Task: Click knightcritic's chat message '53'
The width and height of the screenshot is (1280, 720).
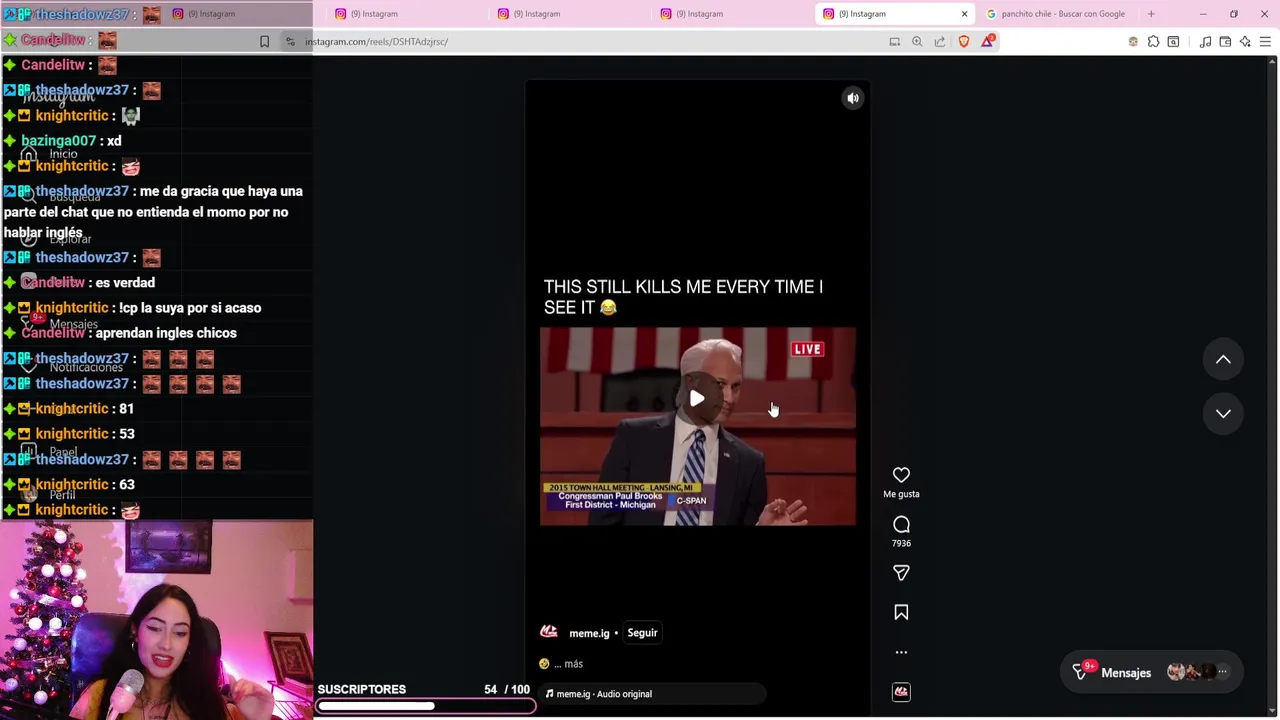Action: (x=126, y=434)
